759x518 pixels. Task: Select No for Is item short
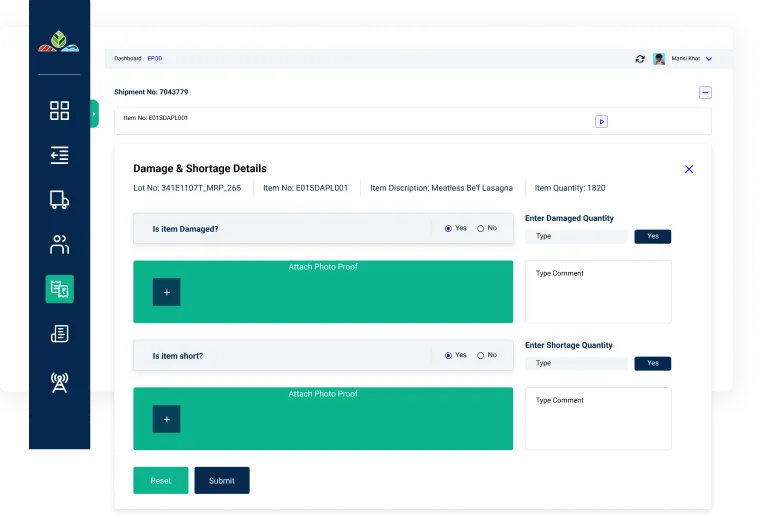tap(481, 356)
